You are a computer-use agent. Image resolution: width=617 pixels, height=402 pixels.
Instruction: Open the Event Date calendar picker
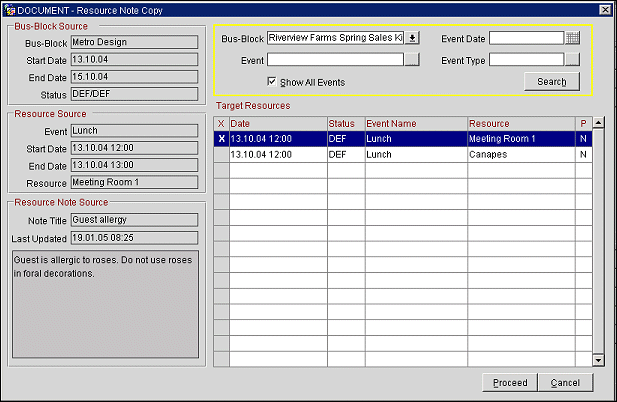[x=572, y=38]
